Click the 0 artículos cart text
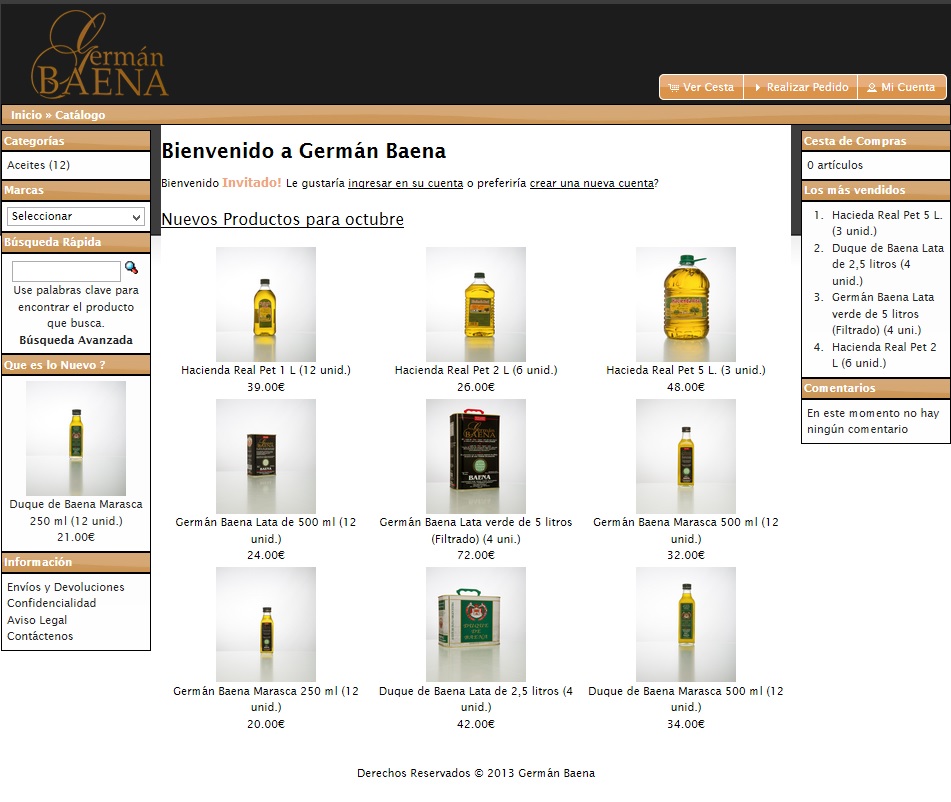This screenshot has height=802, width=951. [x=835, y=165]
